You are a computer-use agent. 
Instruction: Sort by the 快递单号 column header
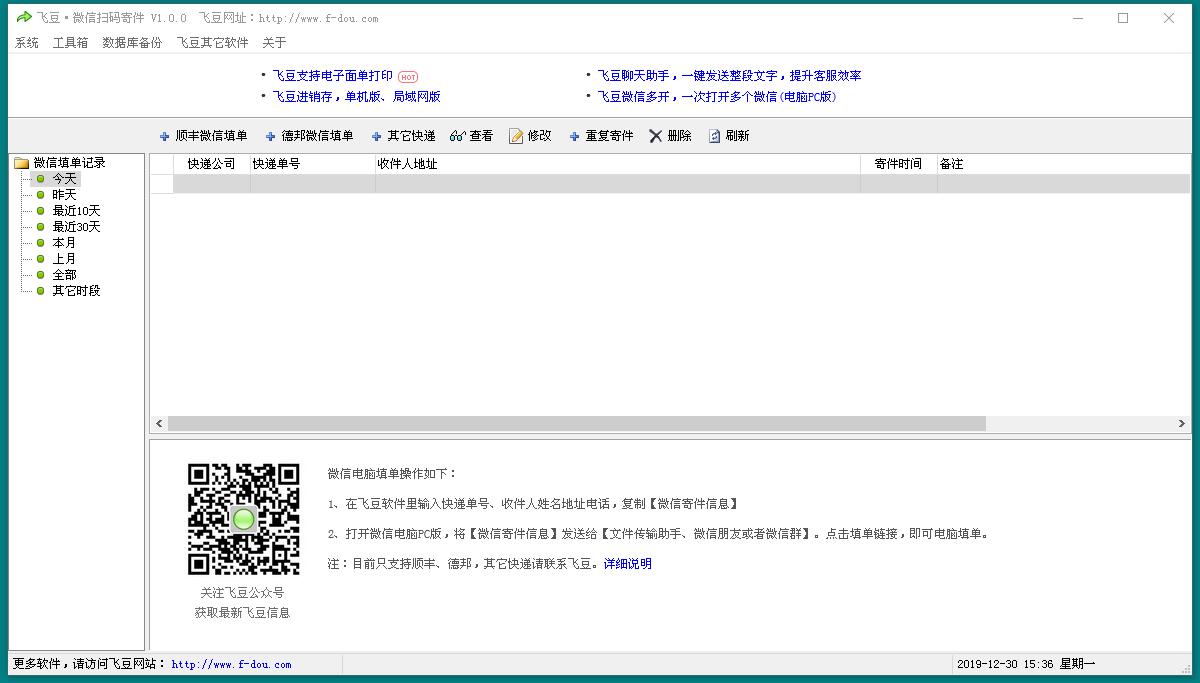313,164
